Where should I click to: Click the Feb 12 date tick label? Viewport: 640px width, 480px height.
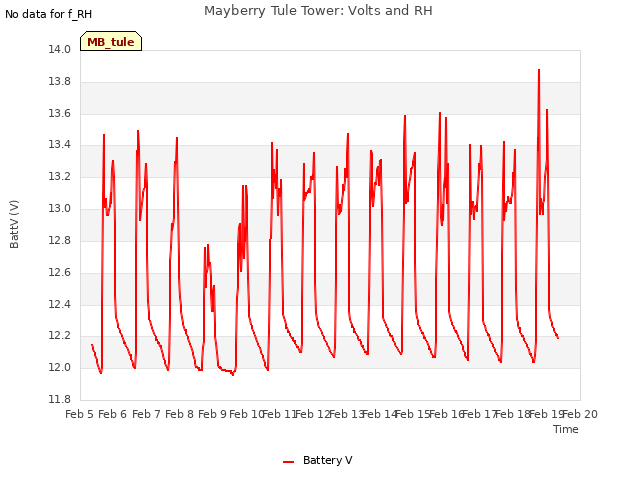313,414
